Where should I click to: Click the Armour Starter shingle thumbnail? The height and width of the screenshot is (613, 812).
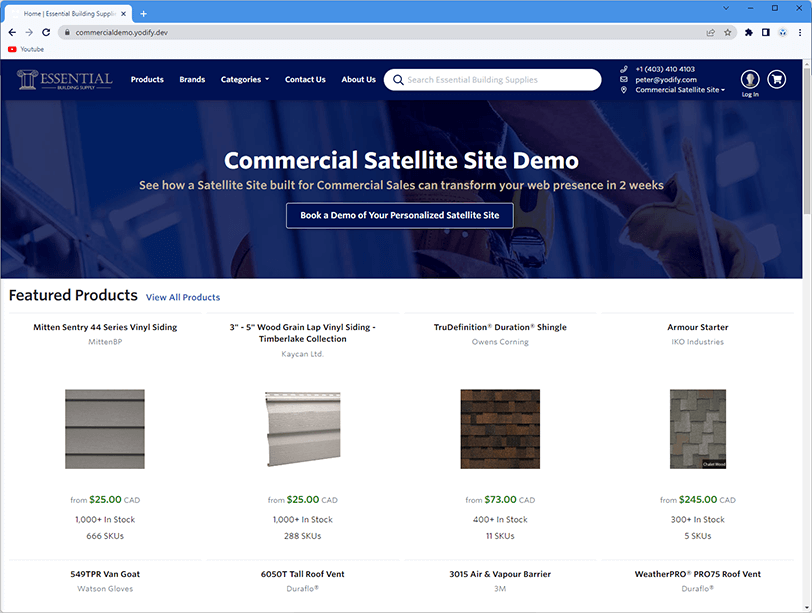698,429
